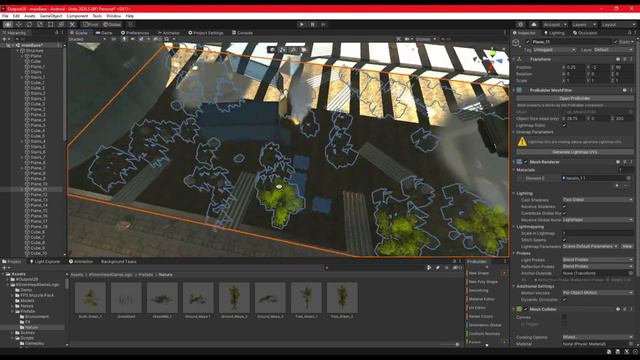Open the Layout dropdown
640x360 pixels.
point(618,24)
